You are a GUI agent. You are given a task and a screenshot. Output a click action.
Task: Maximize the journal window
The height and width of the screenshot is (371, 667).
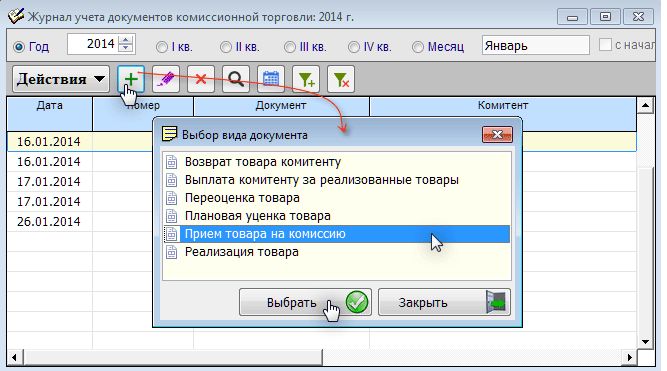click(x=605, y=17)
